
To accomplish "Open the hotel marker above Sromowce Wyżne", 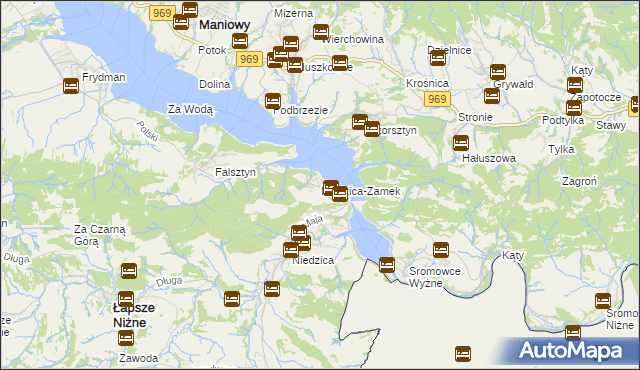I will 441,250.
